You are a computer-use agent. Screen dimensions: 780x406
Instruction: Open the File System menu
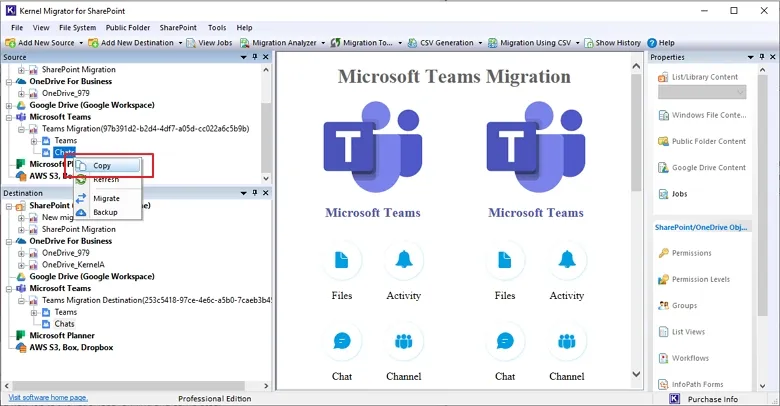click(77, 27)
